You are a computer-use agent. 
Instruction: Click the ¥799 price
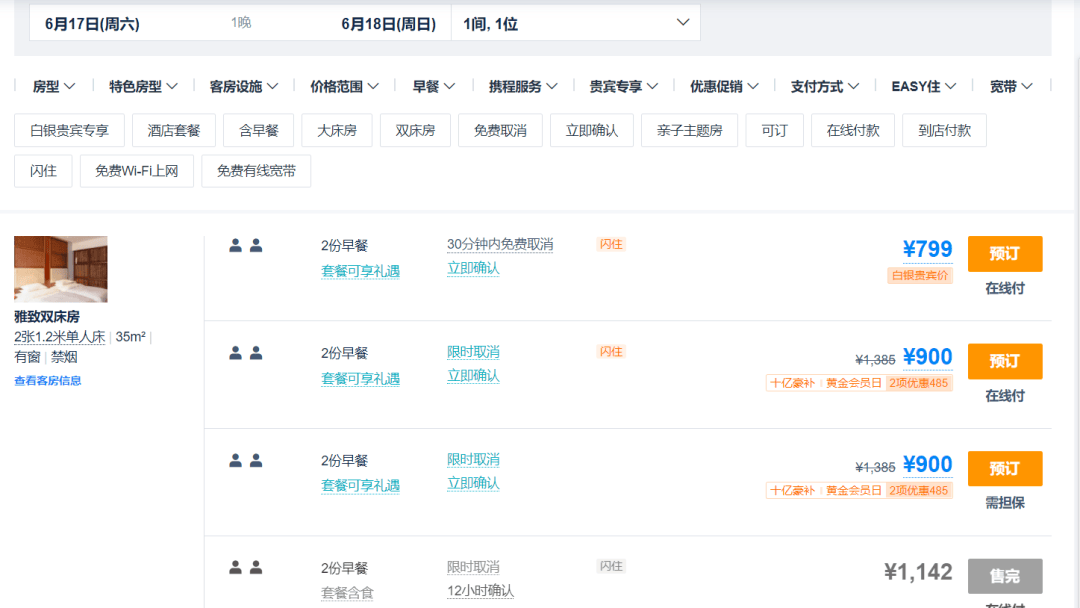(x=927, y=249)
